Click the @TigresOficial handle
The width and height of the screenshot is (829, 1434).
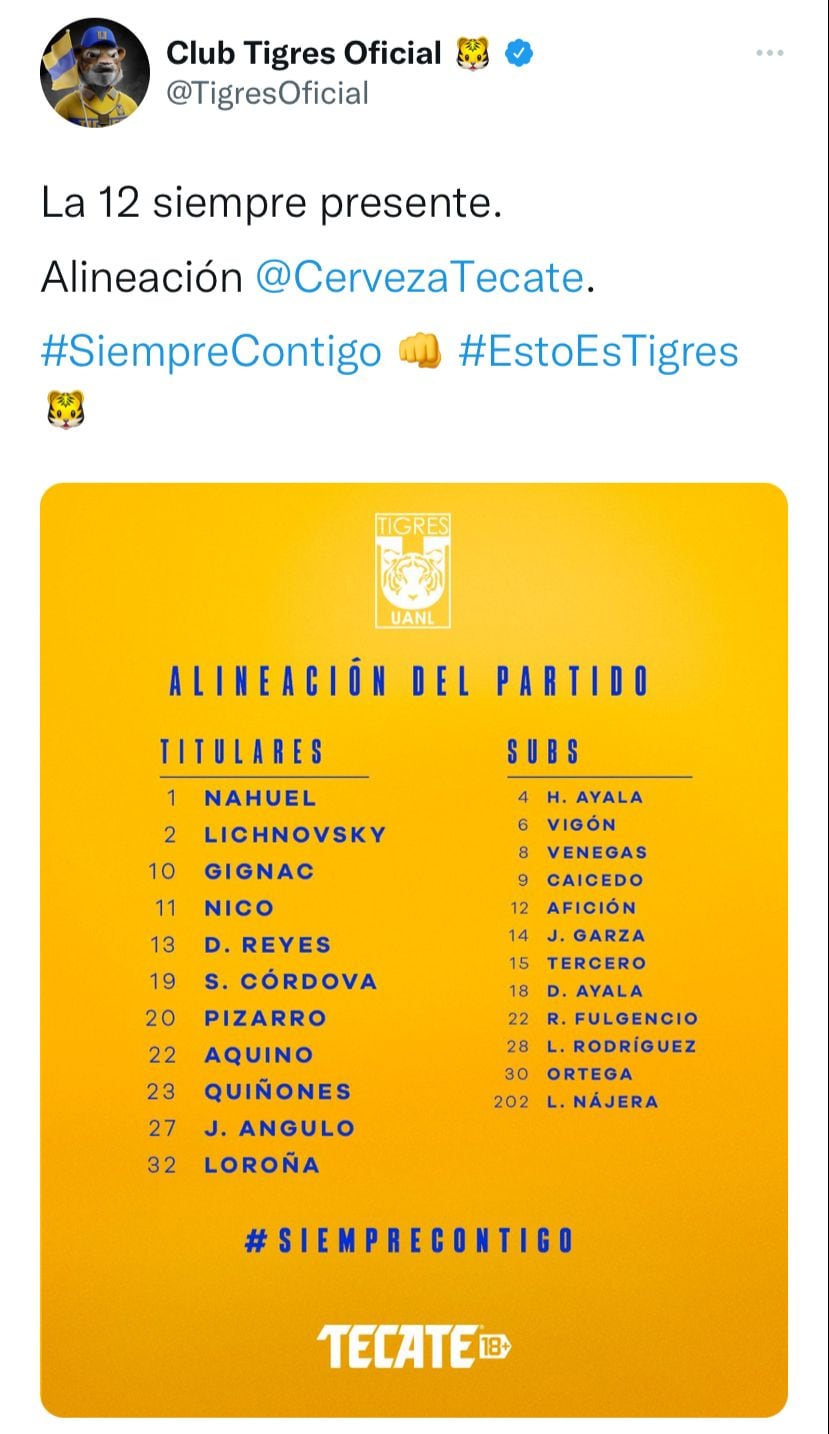coord(267,93)
